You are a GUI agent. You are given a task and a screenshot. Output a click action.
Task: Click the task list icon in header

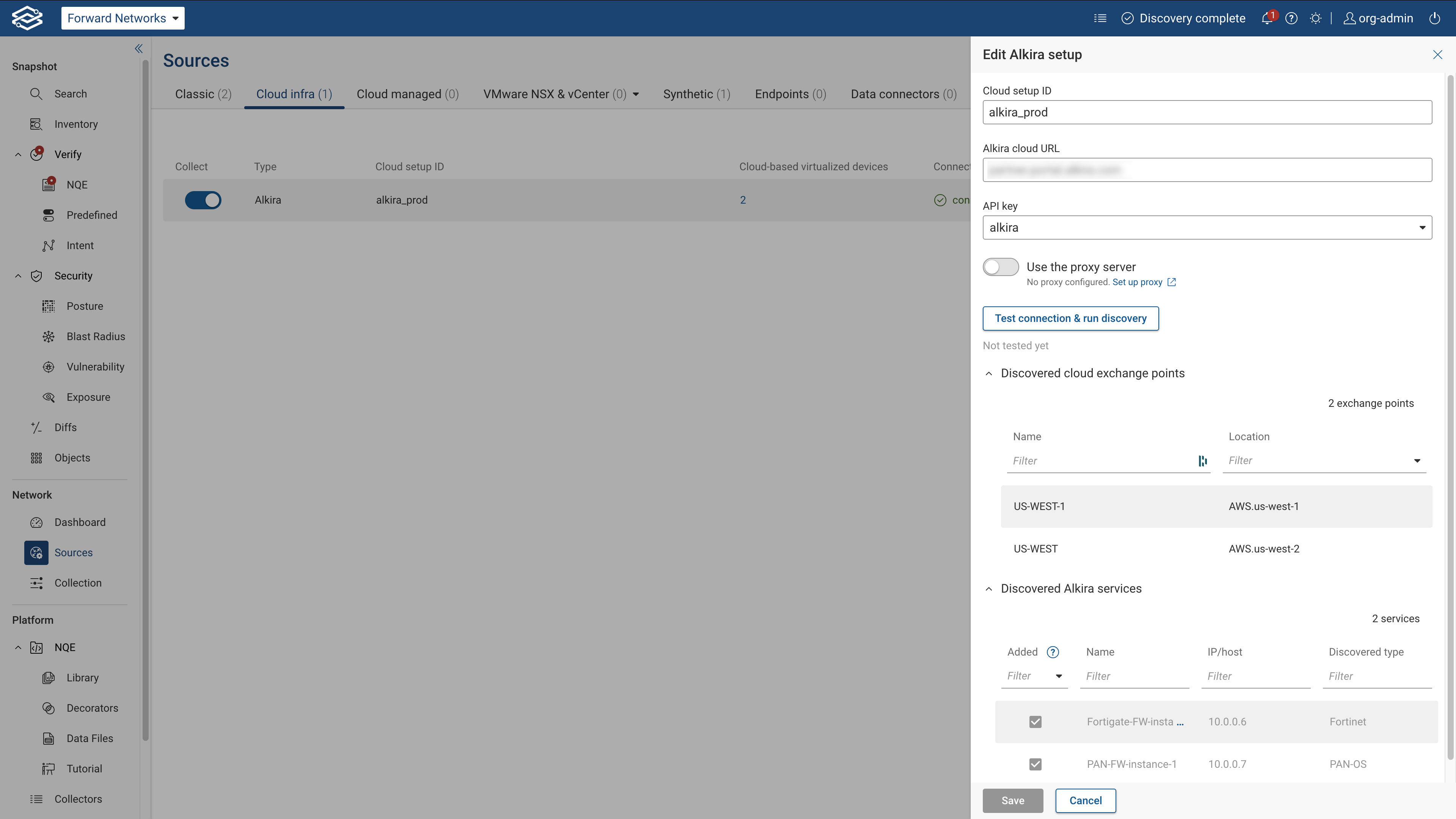click(x=1100, y=19)
